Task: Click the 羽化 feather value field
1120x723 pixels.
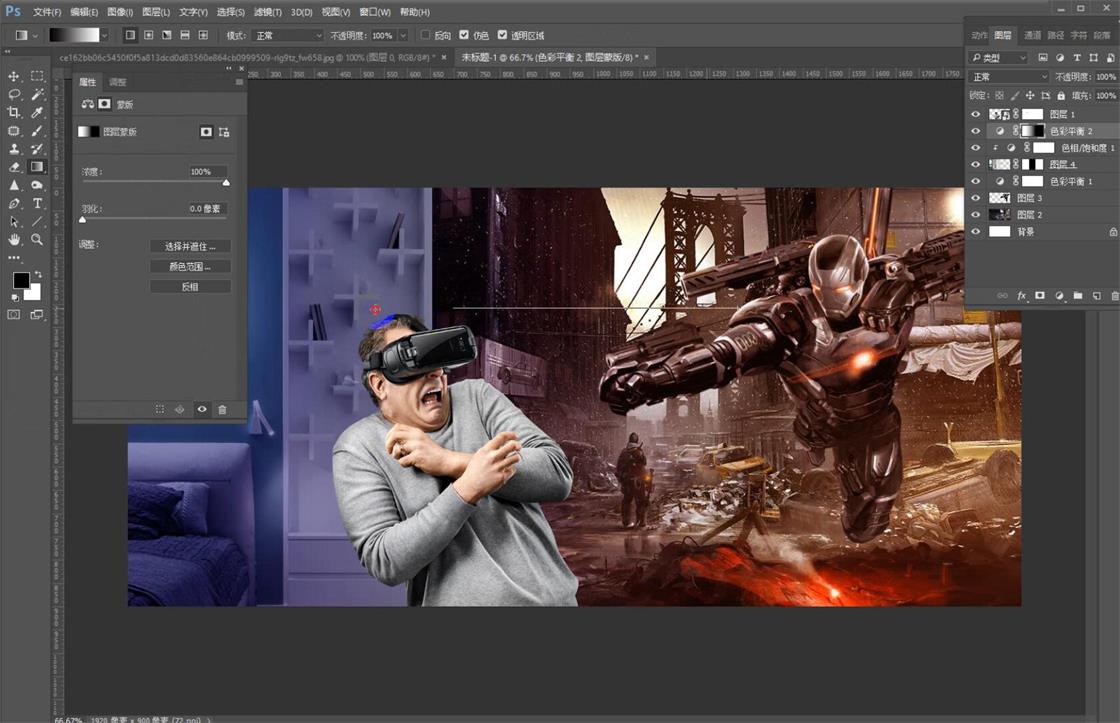Action: coord(208,209)
